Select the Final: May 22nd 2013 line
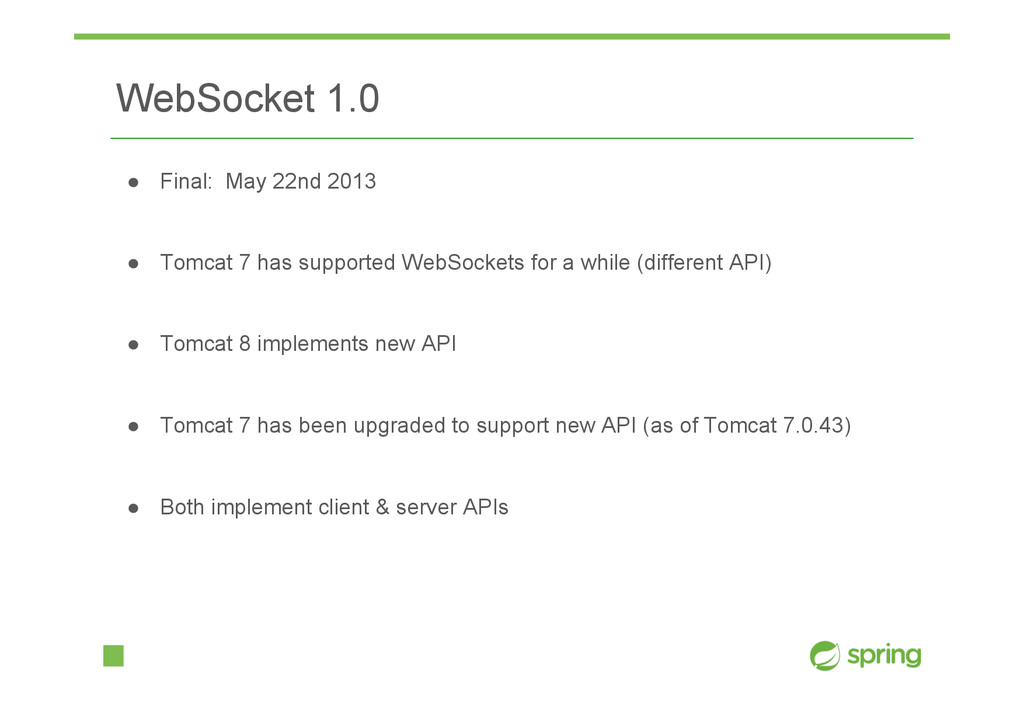 pyautogui.click(x=268, y=181)
